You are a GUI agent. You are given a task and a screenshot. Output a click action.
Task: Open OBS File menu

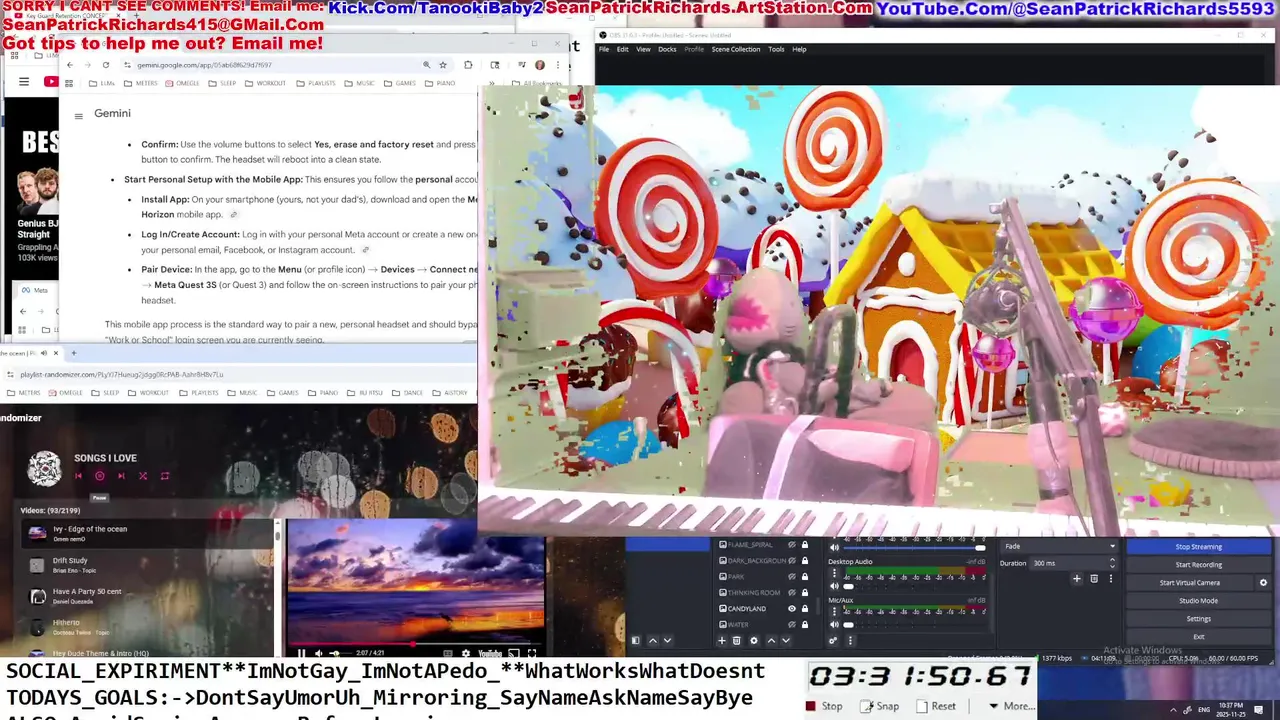(x=604, y=49)
